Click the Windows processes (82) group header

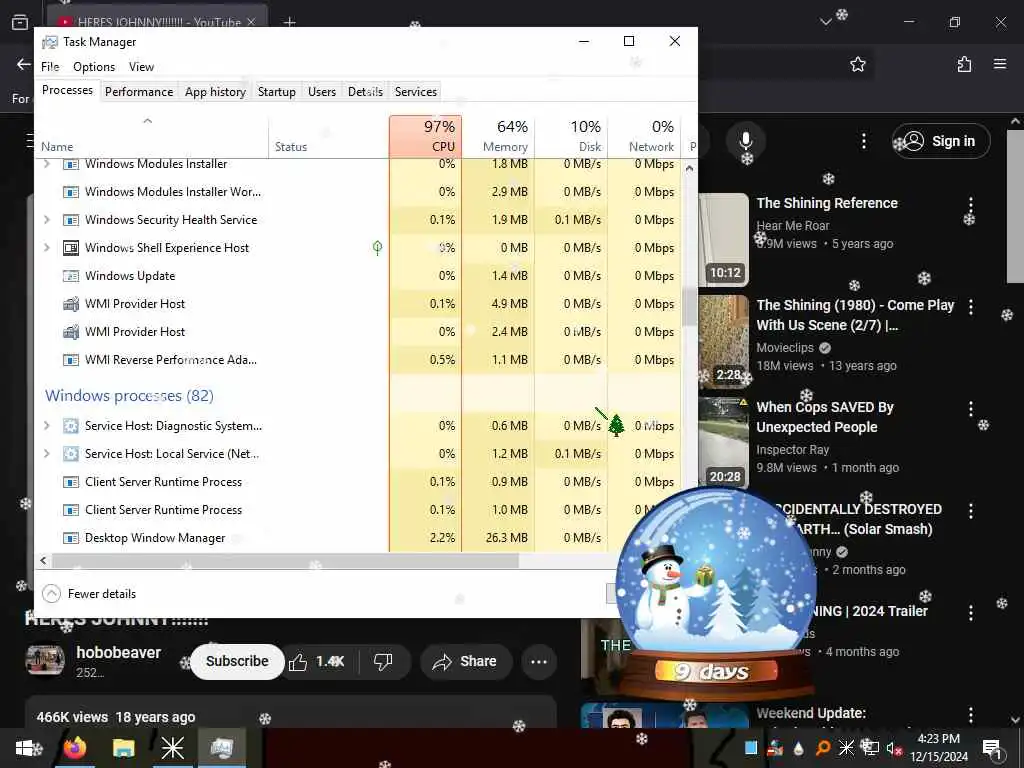click(x=129, y=396)
